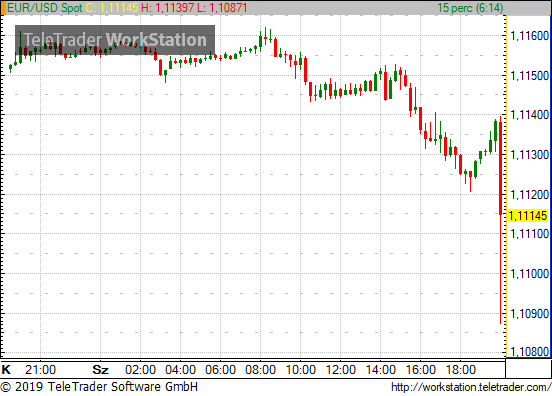The width and height of the screenshot is (552, 396).
Task: Click the K day marker on time axis
Action: coord(6,370)
